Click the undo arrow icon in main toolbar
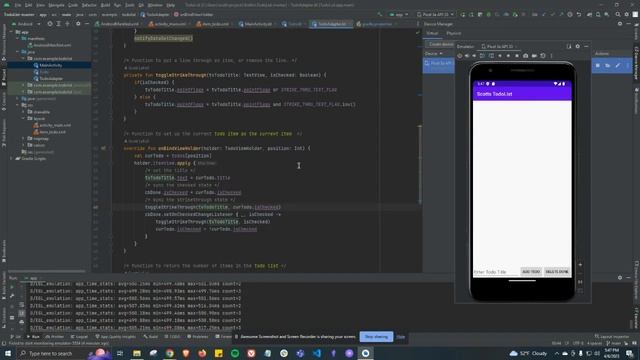The width and height of the screenshot is (640, 360). click(x=579, y=14)
